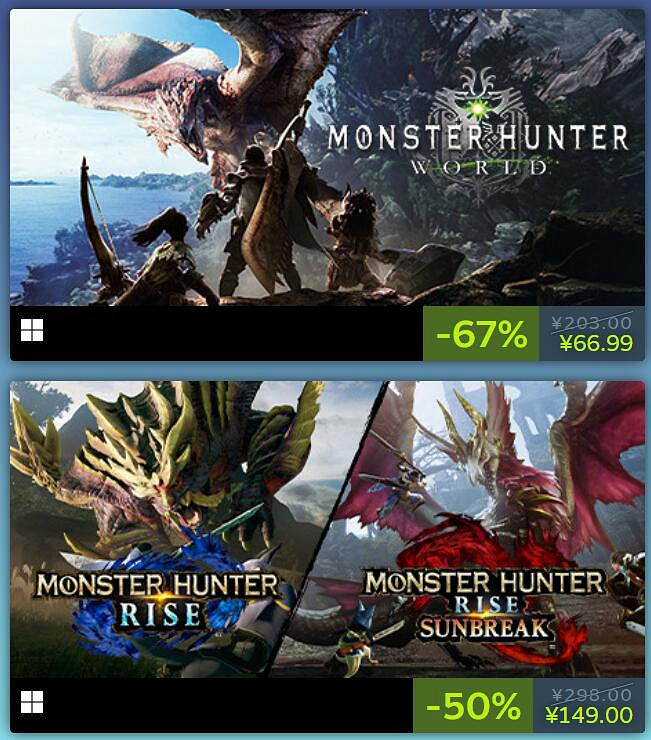Viewport: 651px width, 740px height.
Task: Select the -50% discount badge
Action: click(473, 706)
